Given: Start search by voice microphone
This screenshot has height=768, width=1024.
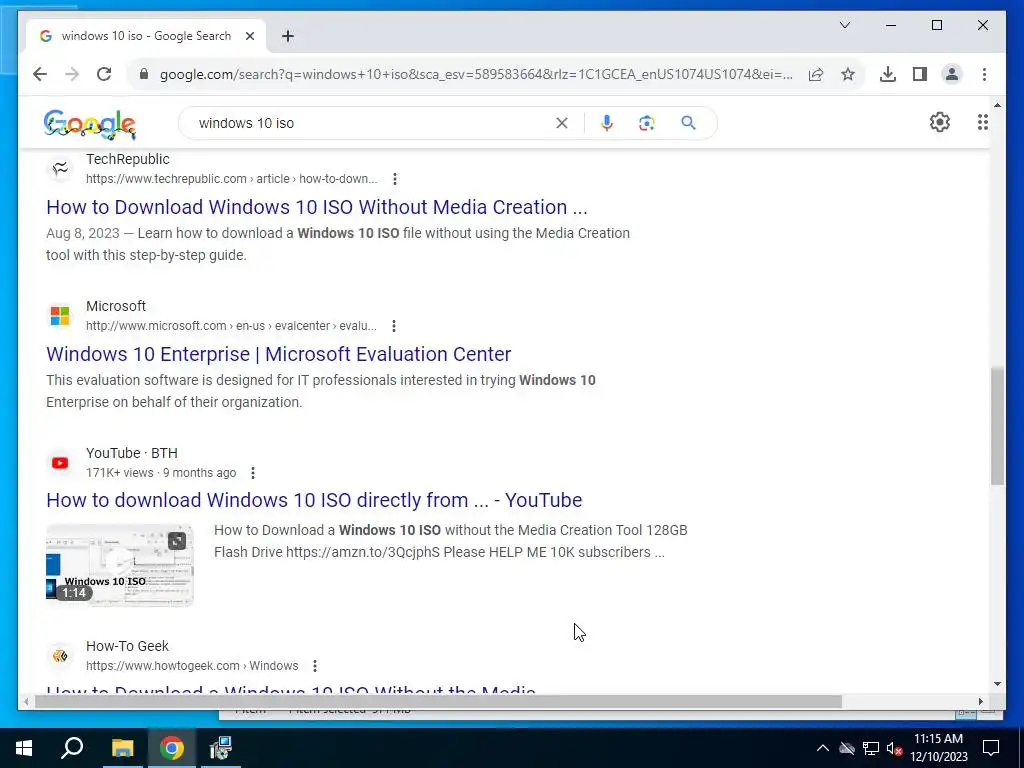Looking at the screenshot, I should (607, 123).
